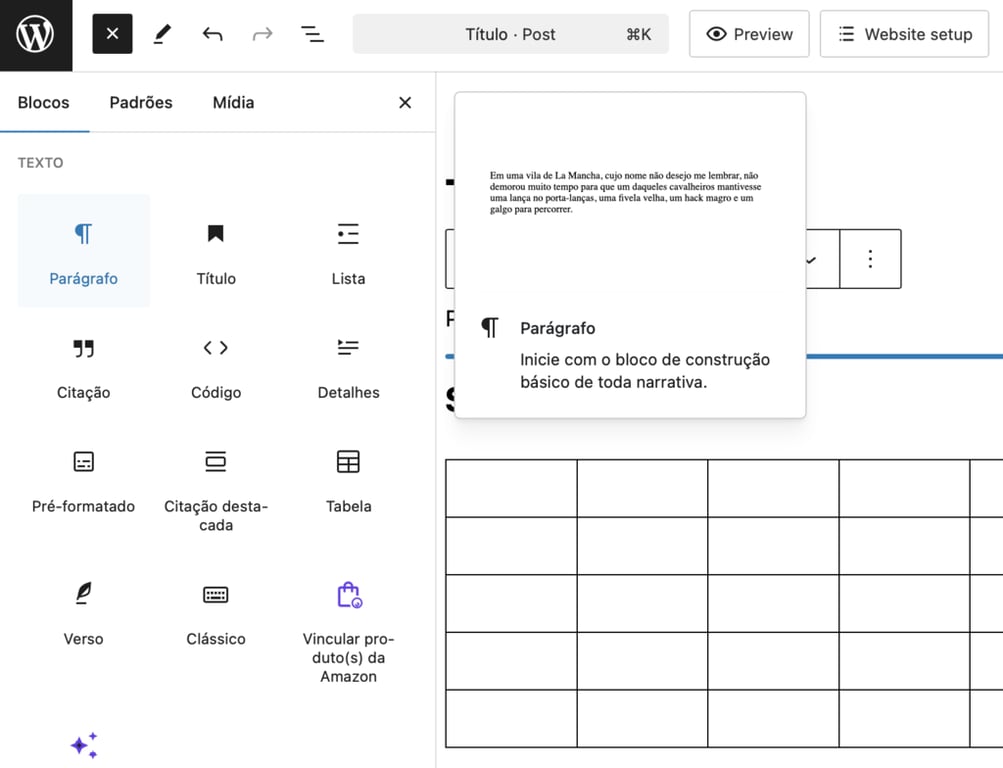Click the first cell of the table
Screen dimensions: 1003x768
[x=511, y=488]
